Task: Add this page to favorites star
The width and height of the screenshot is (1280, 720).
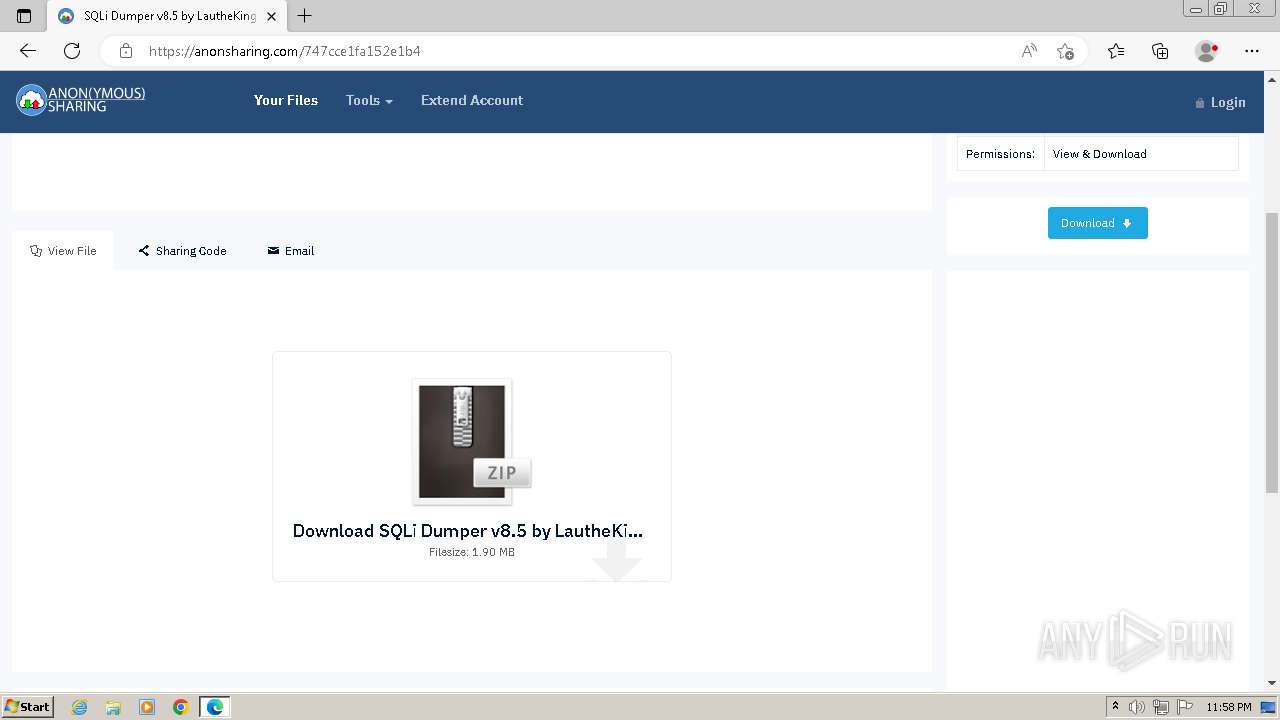Action: click(1065, 51)
